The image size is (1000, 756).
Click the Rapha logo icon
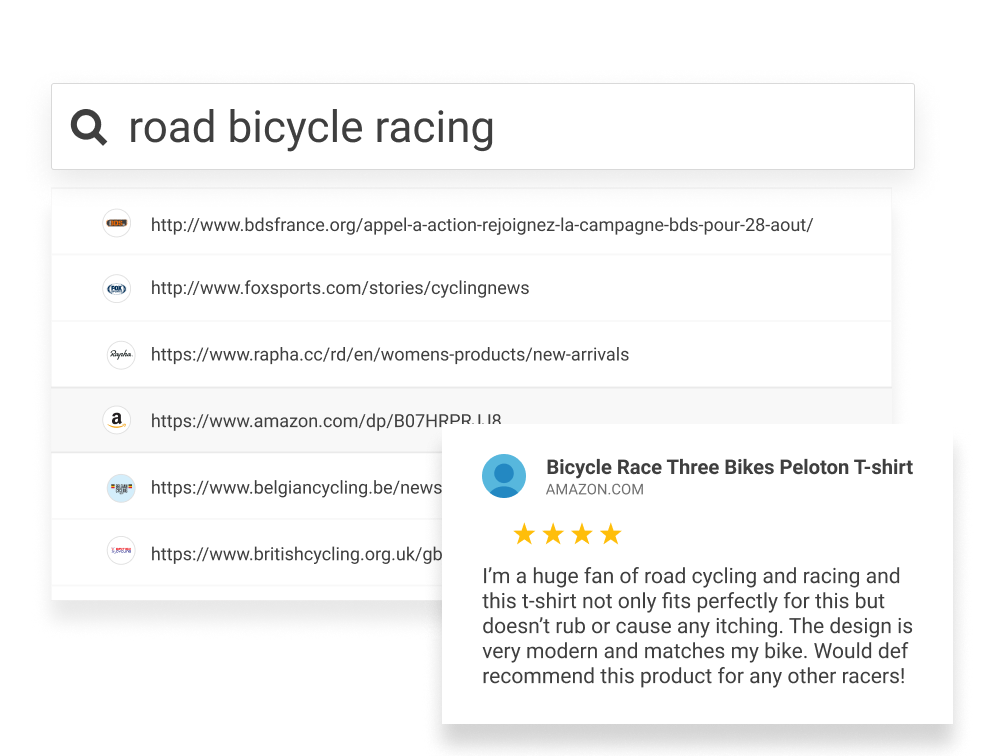coord(120,355)
